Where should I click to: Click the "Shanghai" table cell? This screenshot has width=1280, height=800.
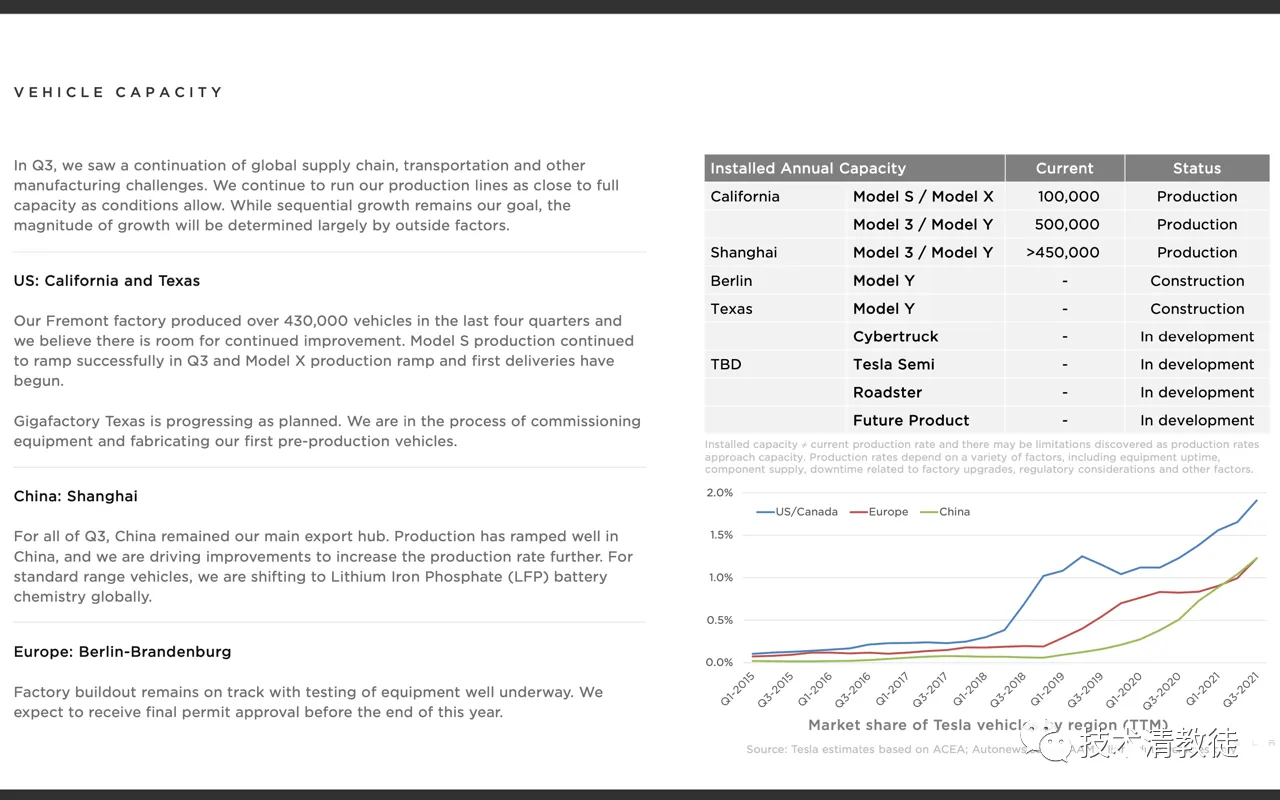[x=744, y=252]
